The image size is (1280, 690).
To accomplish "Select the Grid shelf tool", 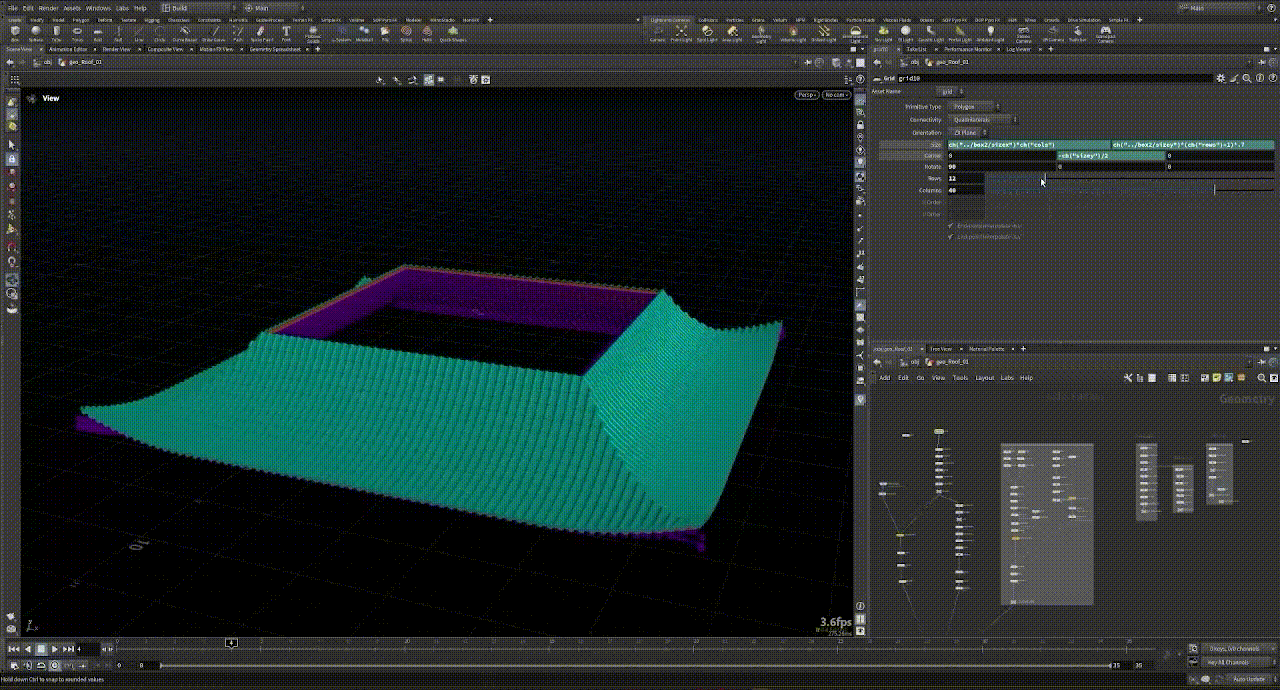I will (x=98, y=32).
